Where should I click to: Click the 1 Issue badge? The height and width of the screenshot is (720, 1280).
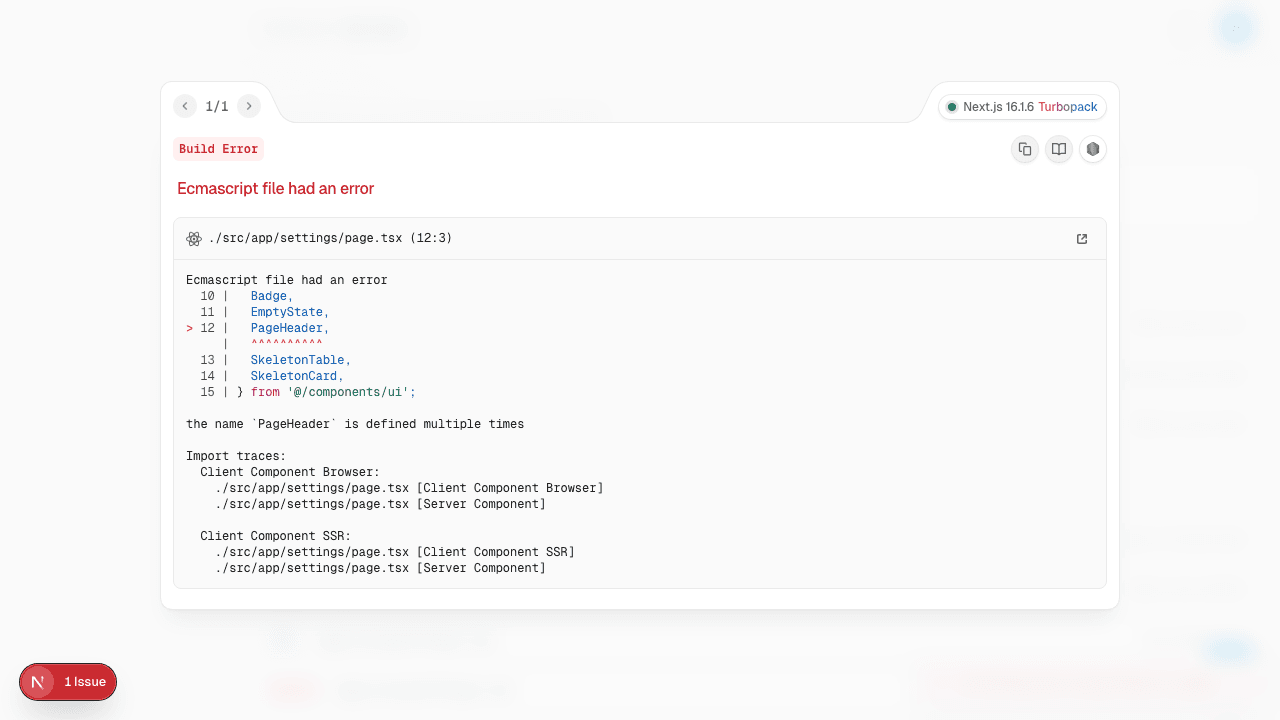point(68,681)
